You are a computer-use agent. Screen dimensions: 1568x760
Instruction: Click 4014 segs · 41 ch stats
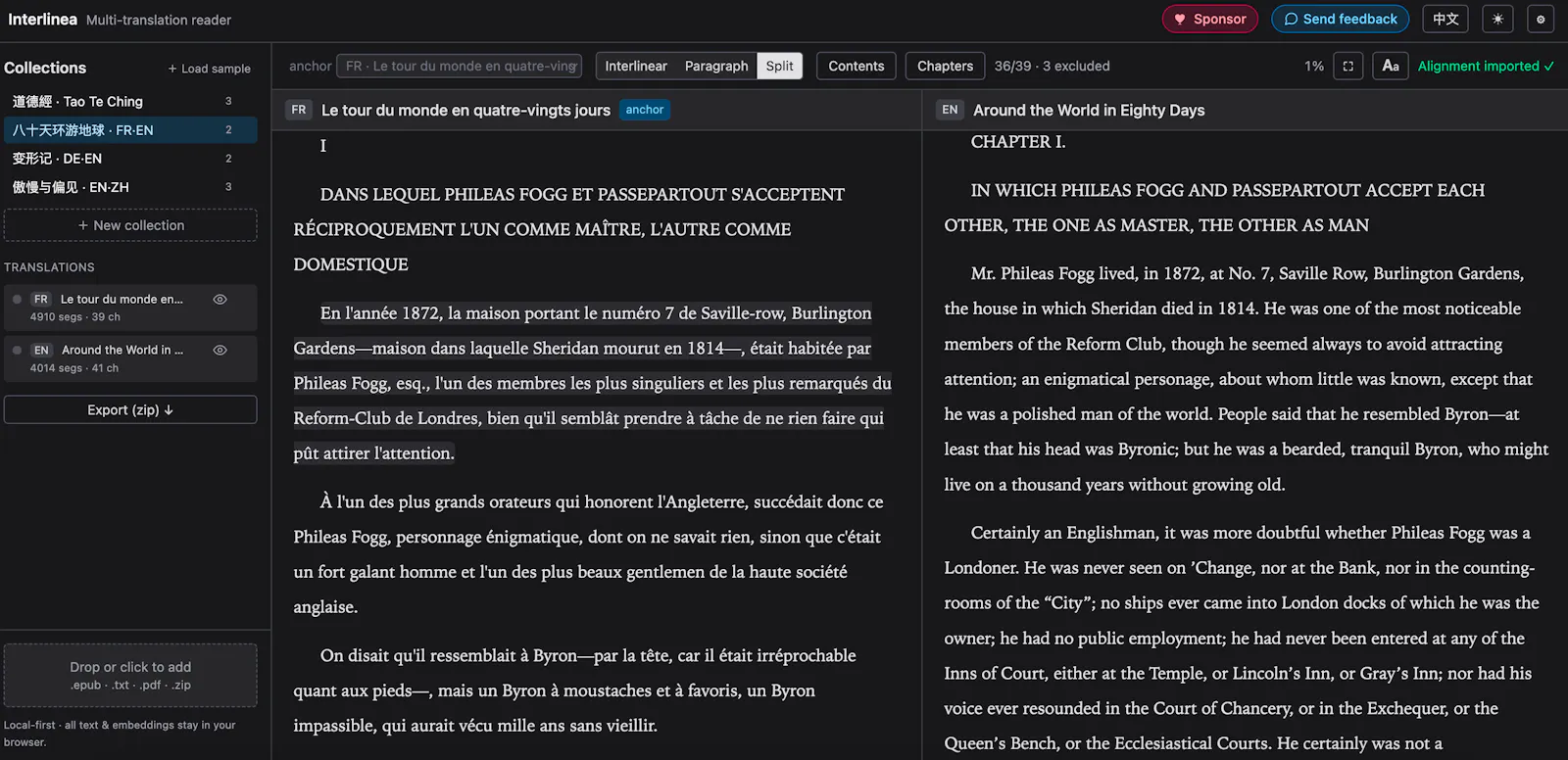[74, 368]
